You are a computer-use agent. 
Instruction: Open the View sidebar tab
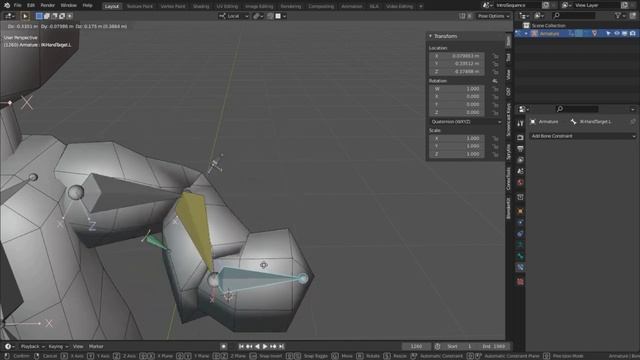point(509,74)
